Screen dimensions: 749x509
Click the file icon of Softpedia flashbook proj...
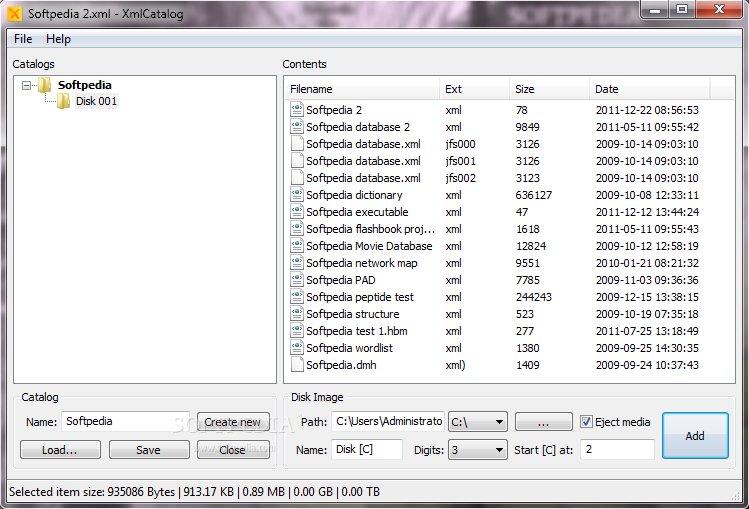point(297,229)
